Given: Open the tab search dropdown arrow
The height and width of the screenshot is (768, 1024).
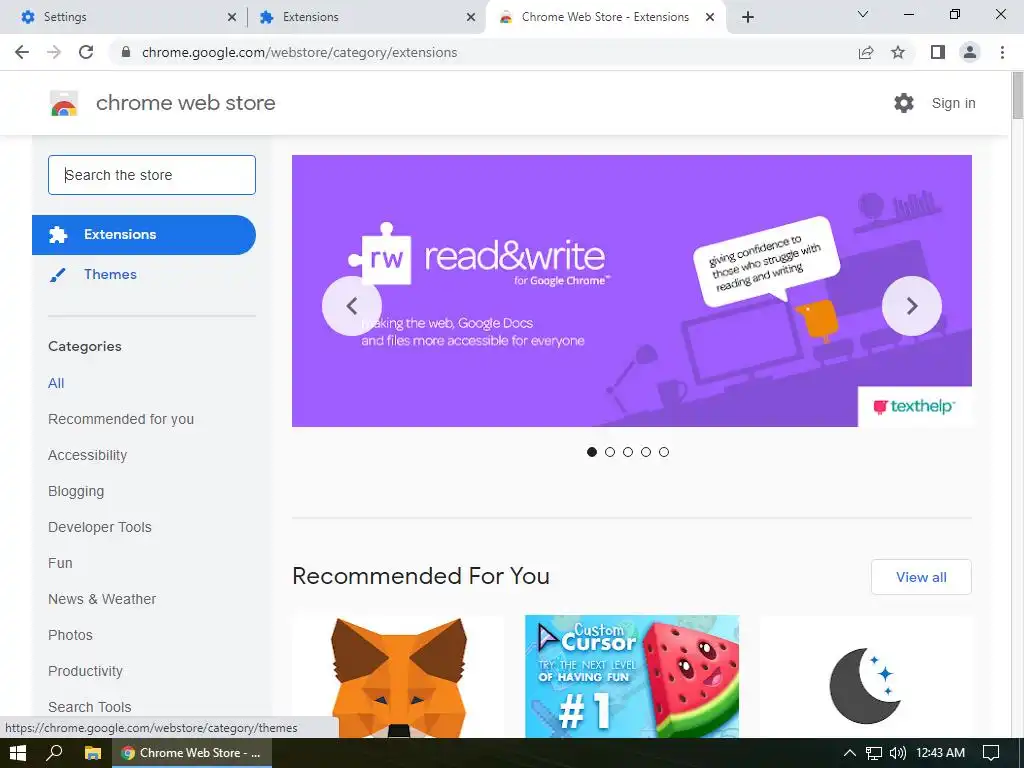Looking at the screenshot, I should pos(863,14).
